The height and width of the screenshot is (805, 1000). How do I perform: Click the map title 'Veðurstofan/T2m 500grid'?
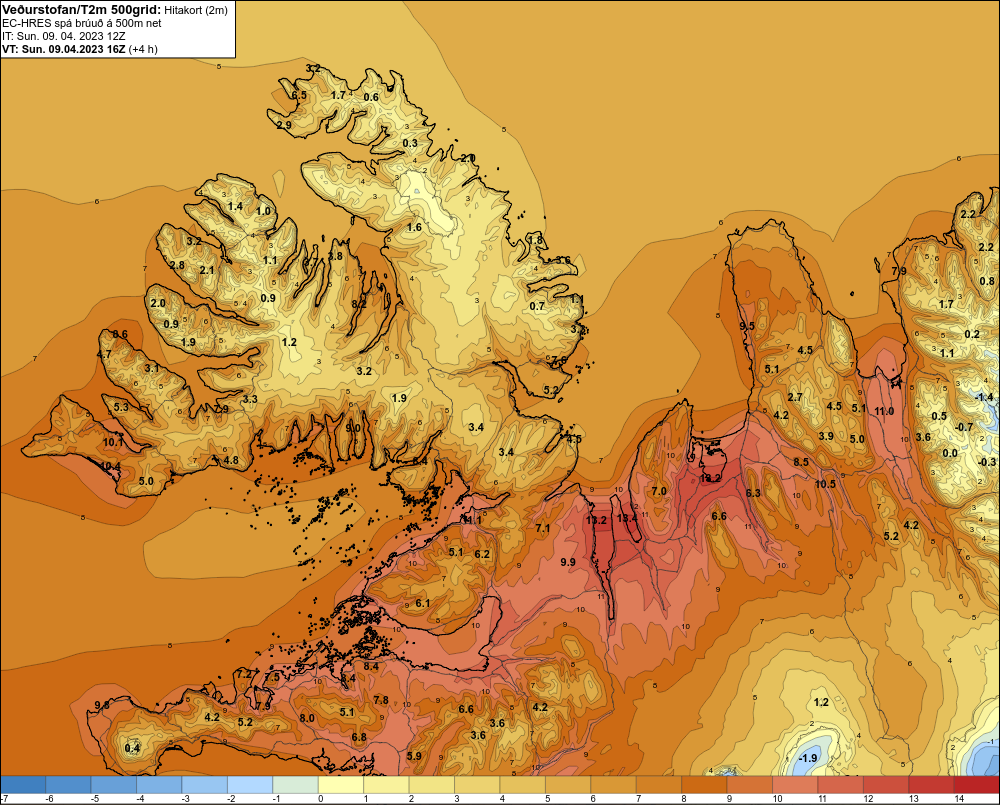[x=81, y=10]
